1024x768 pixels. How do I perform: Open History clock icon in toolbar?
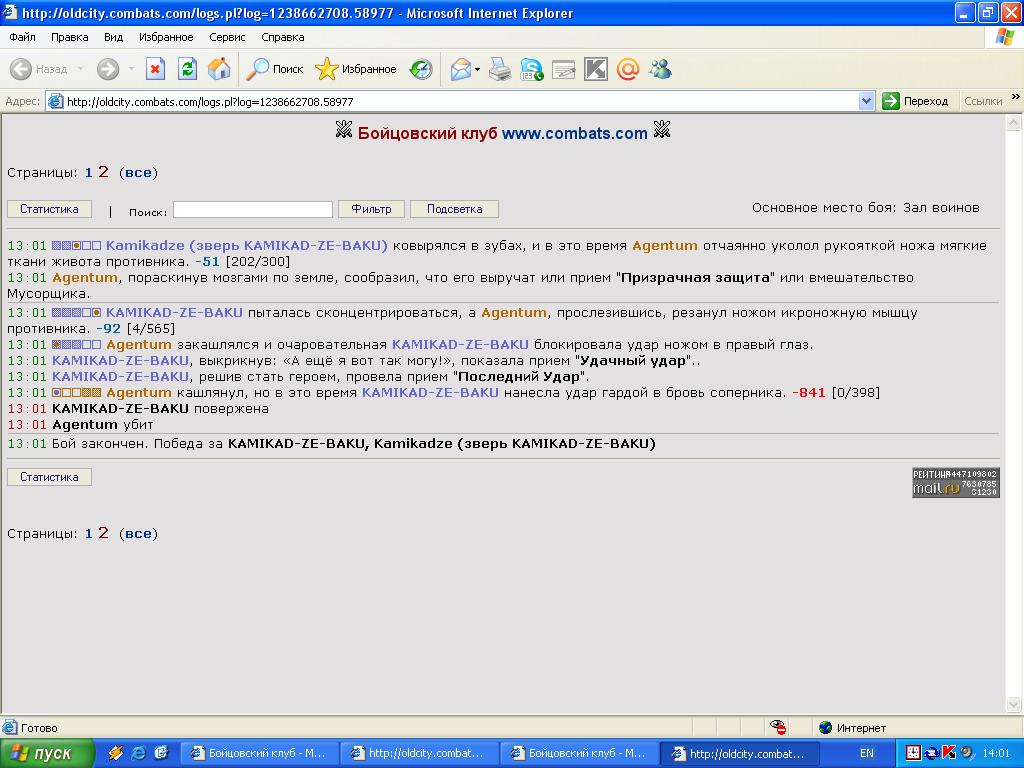click(421, 69)
